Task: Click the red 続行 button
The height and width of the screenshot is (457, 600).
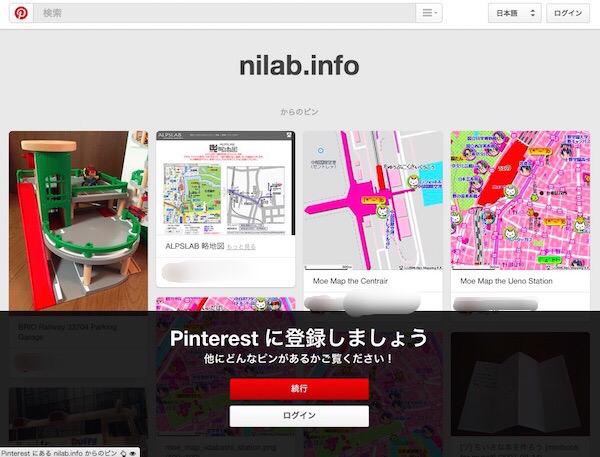Action: point(299,389)
